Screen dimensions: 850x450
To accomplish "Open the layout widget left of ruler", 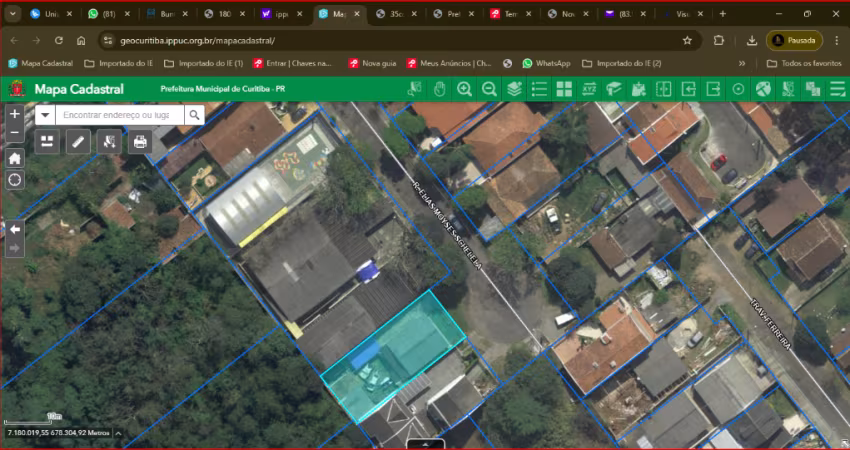I will point(47,142).
